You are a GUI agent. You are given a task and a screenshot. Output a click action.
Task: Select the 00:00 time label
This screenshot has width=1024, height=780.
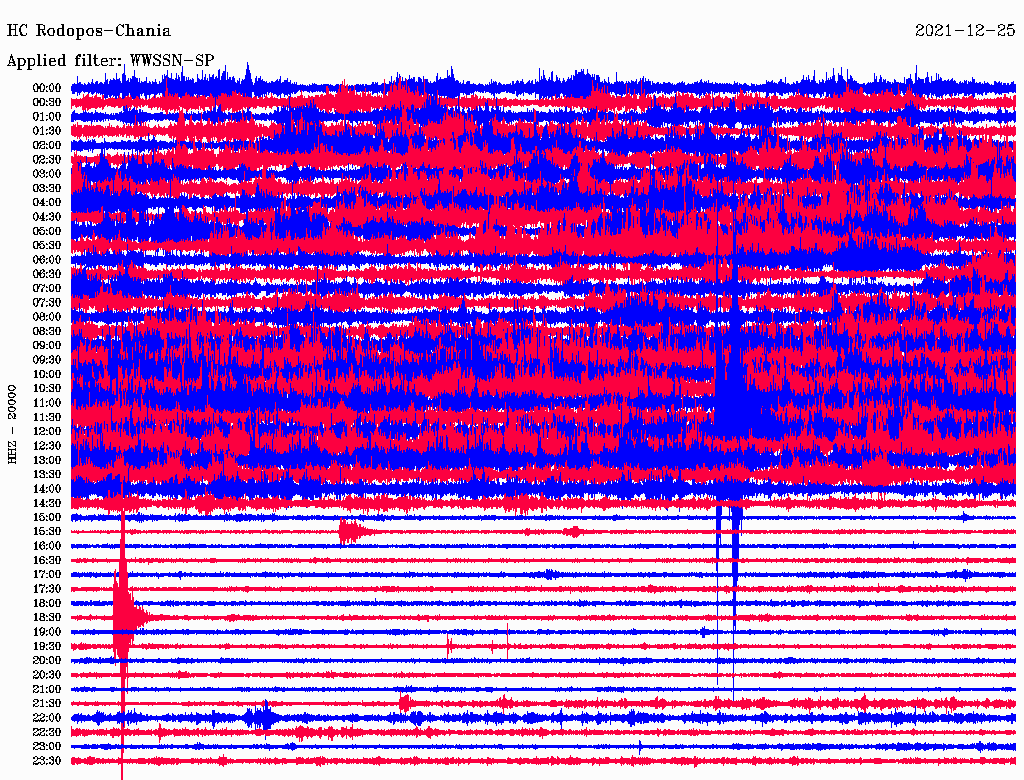point(47,88)
